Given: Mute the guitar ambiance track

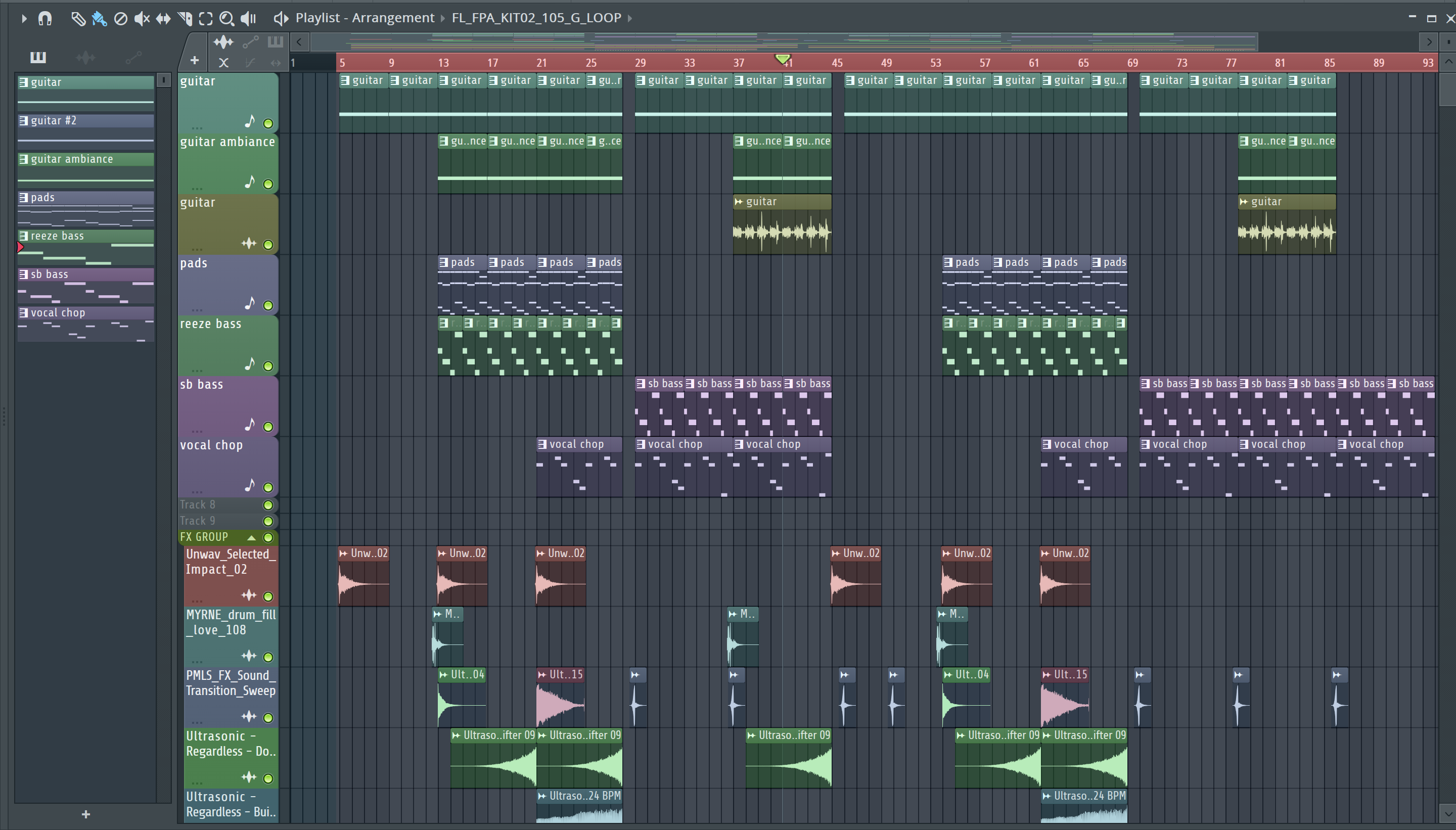Looking at the screenshot, I should (x=268, y=184).
